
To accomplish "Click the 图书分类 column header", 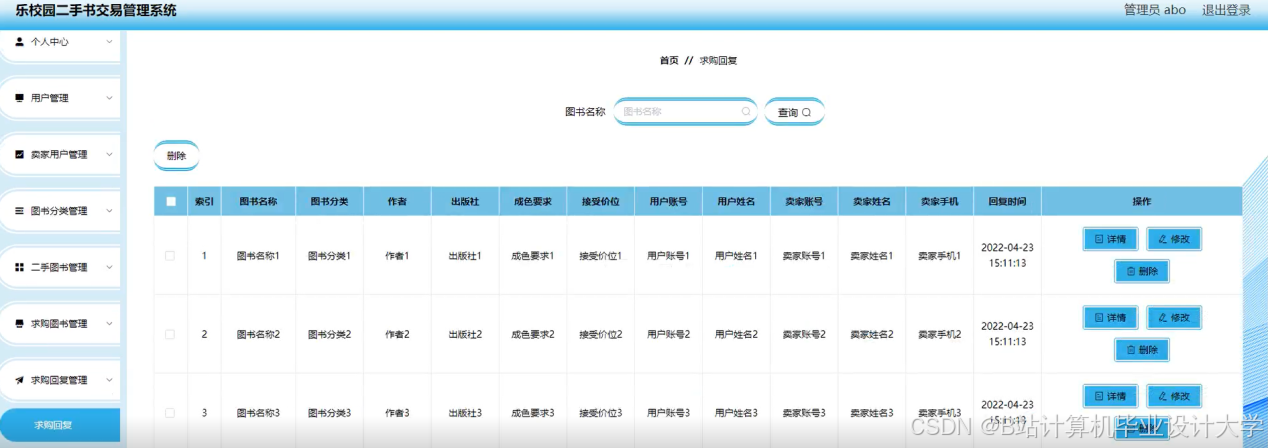I will [329, 201].
